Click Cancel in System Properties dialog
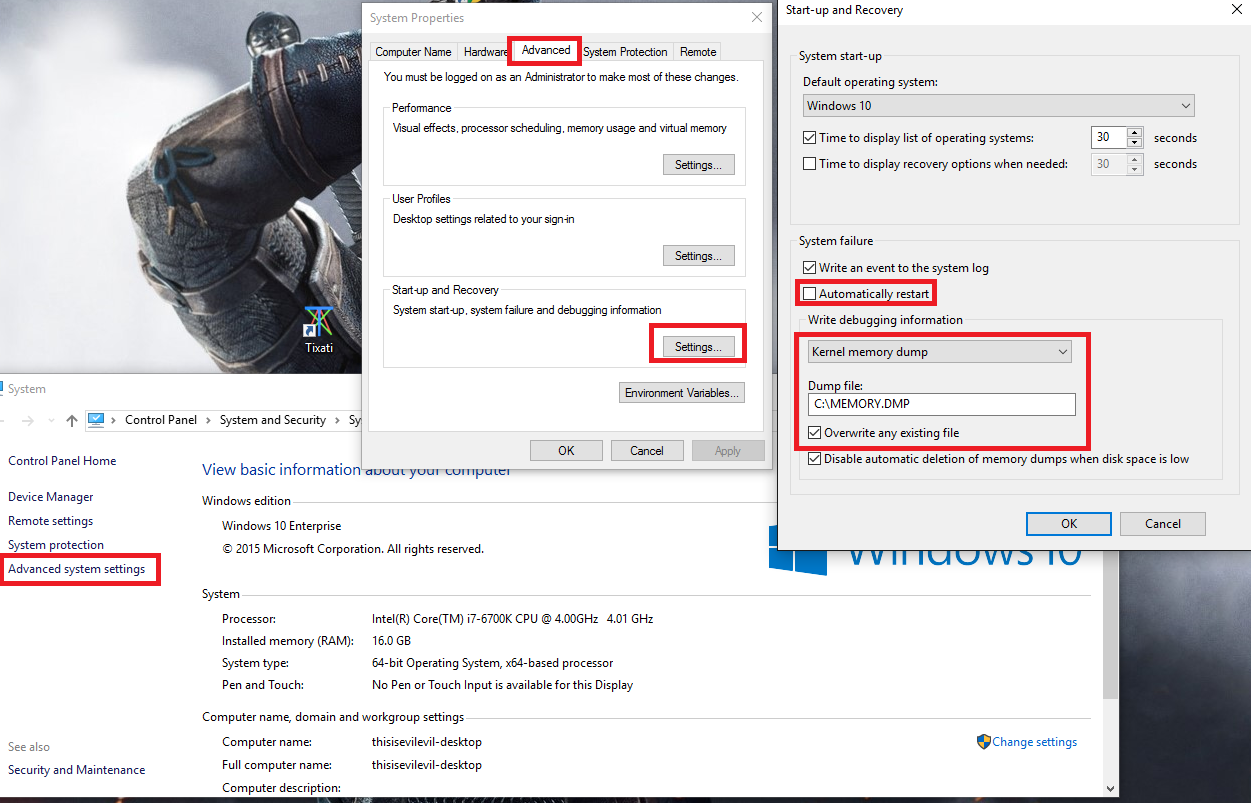Viewport: 1251px width, 803px height. tap(647, 451)
